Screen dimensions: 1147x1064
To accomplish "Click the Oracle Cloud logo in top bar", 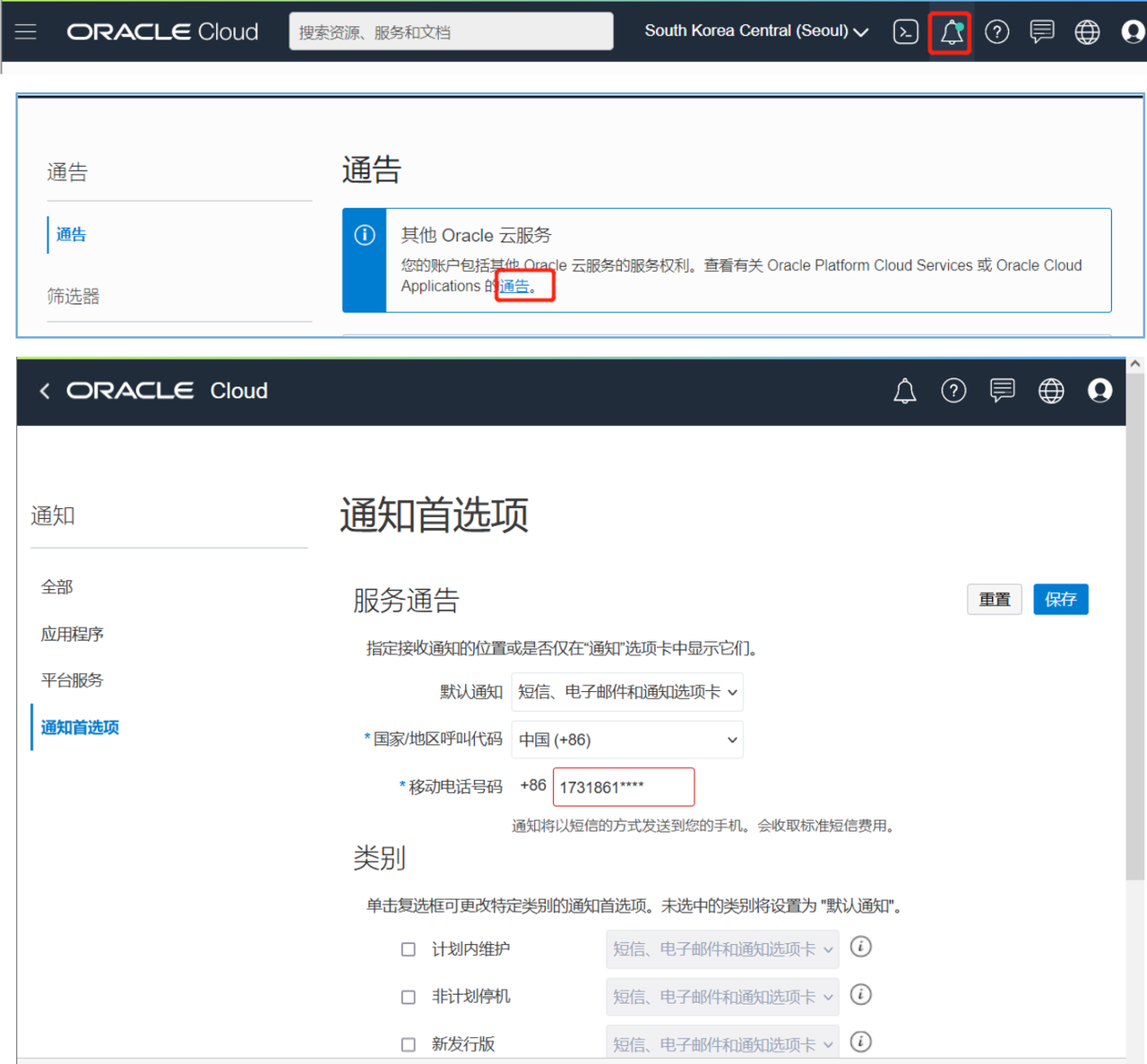I will pyautogui.click(x=162, y=31).
